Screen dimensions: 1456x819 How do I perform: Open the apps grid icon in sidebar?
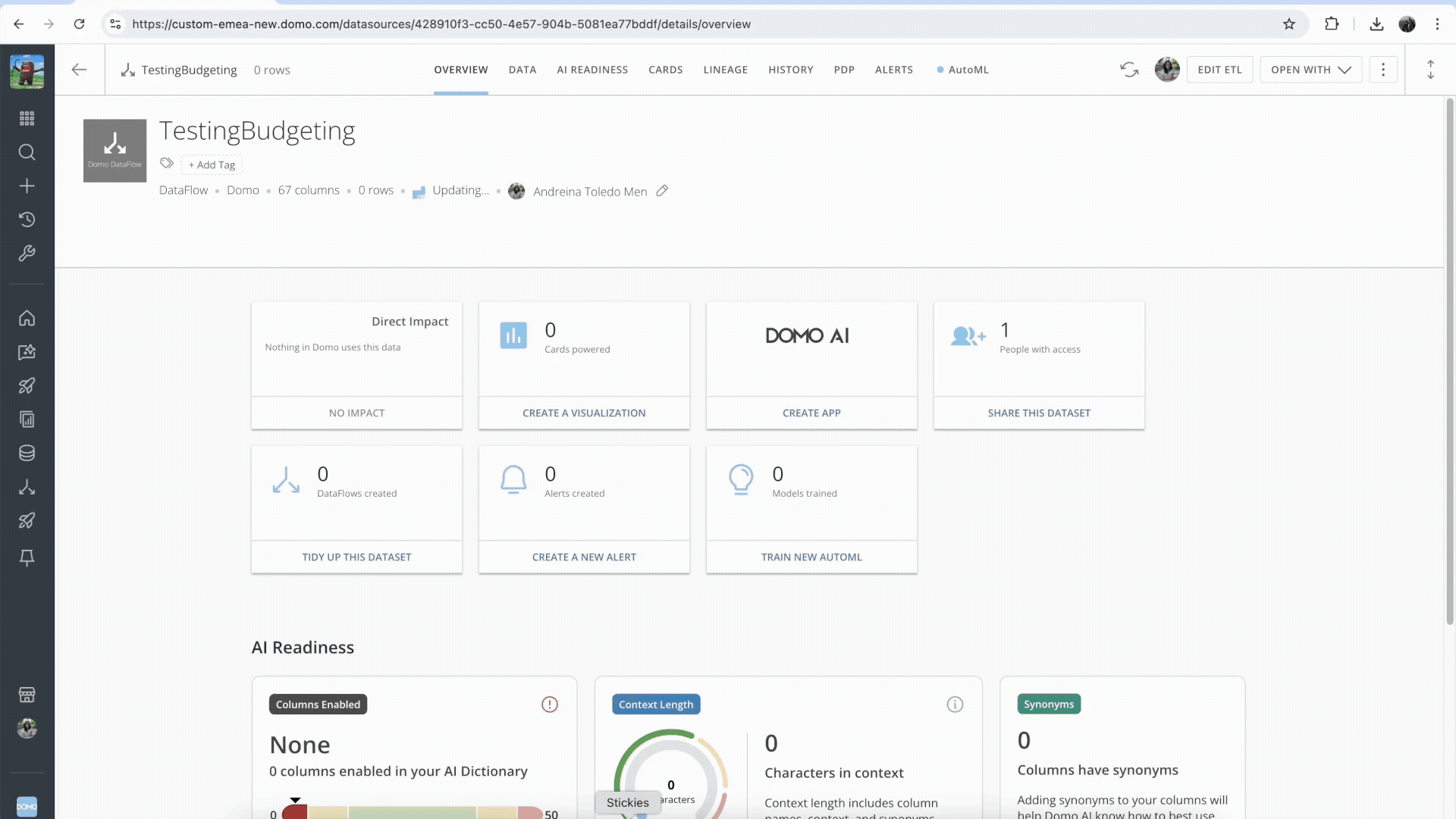coord(27,118)
